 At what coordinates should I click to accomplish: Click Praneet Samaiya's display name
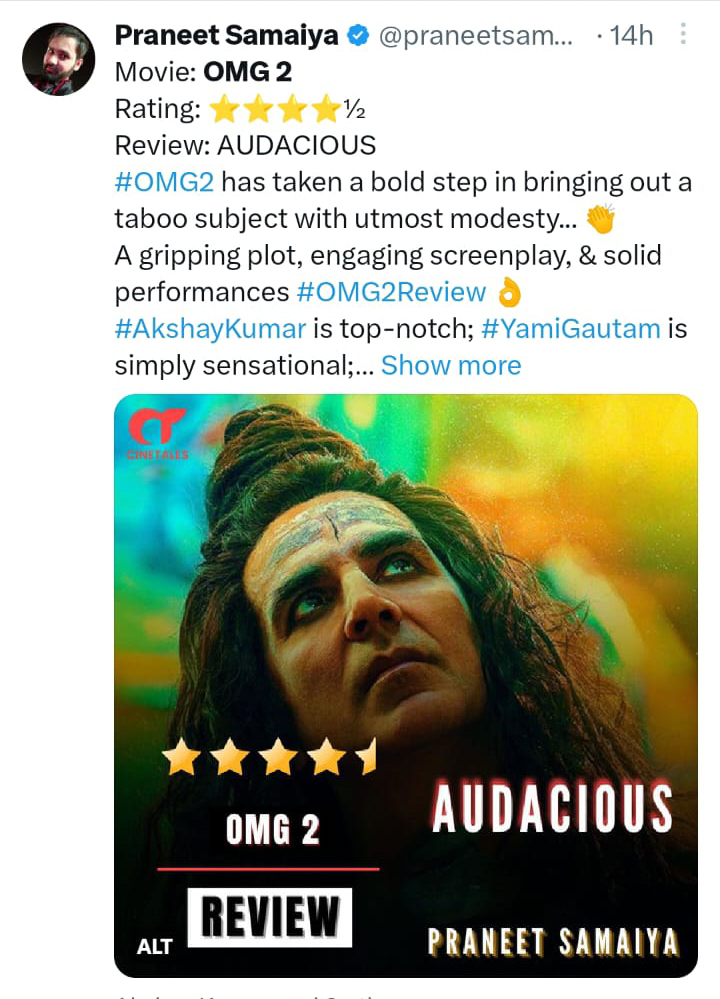click(x=227, y=36)
